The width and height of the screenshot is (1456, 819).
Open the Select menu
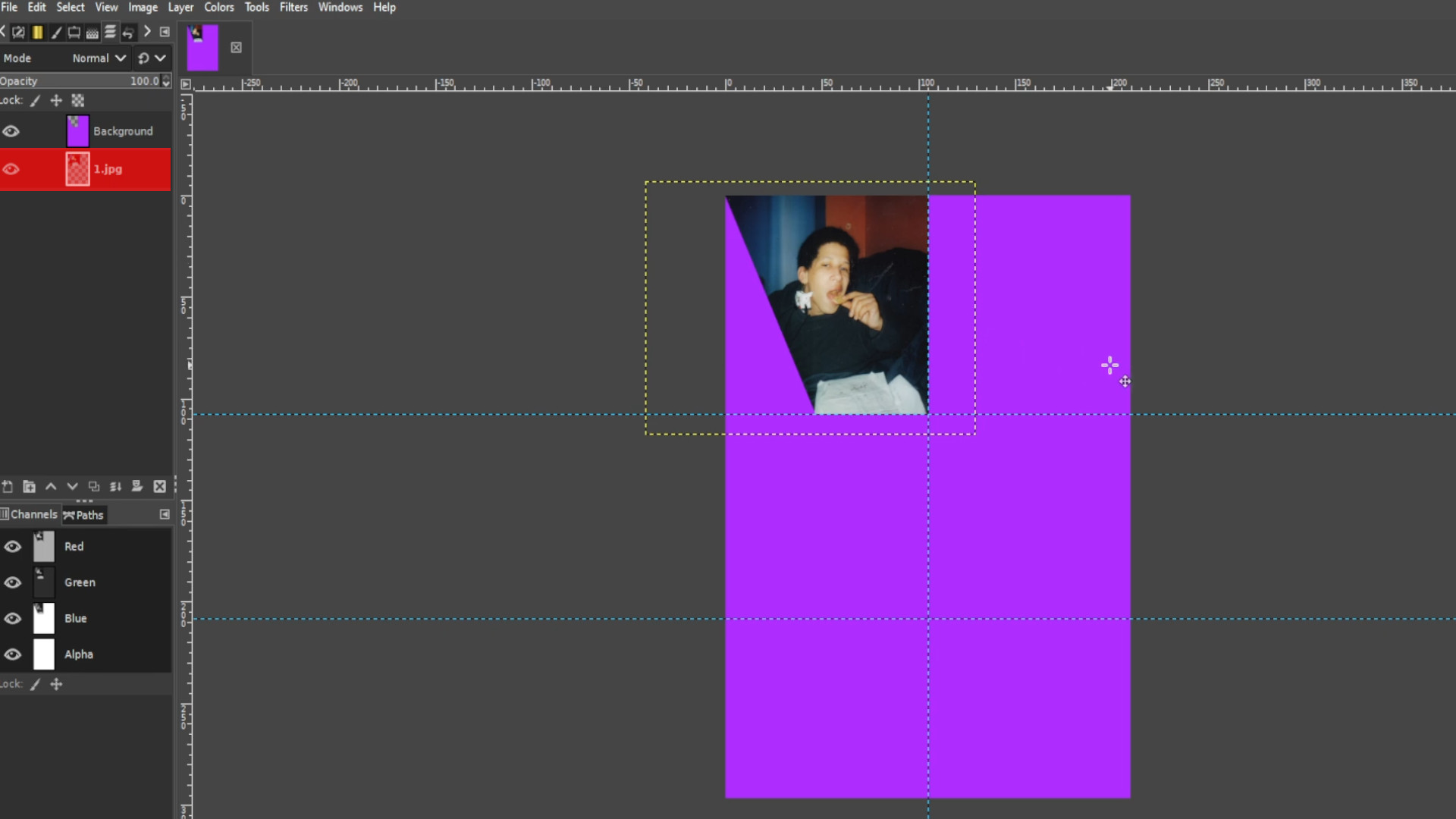[71, 7]
